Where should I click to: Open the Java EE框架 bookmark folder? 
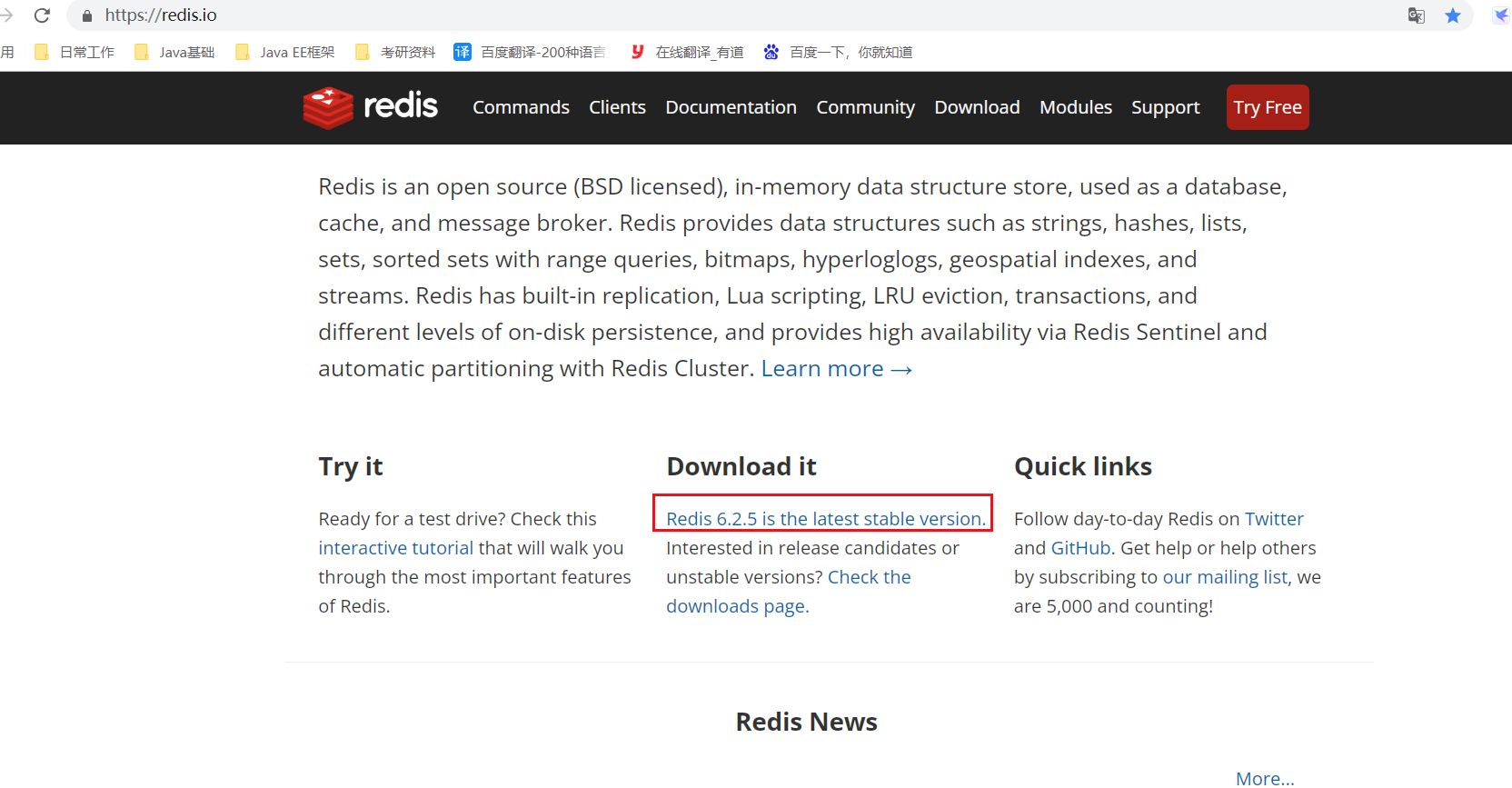pyautogui.click(x=285, y=53)
